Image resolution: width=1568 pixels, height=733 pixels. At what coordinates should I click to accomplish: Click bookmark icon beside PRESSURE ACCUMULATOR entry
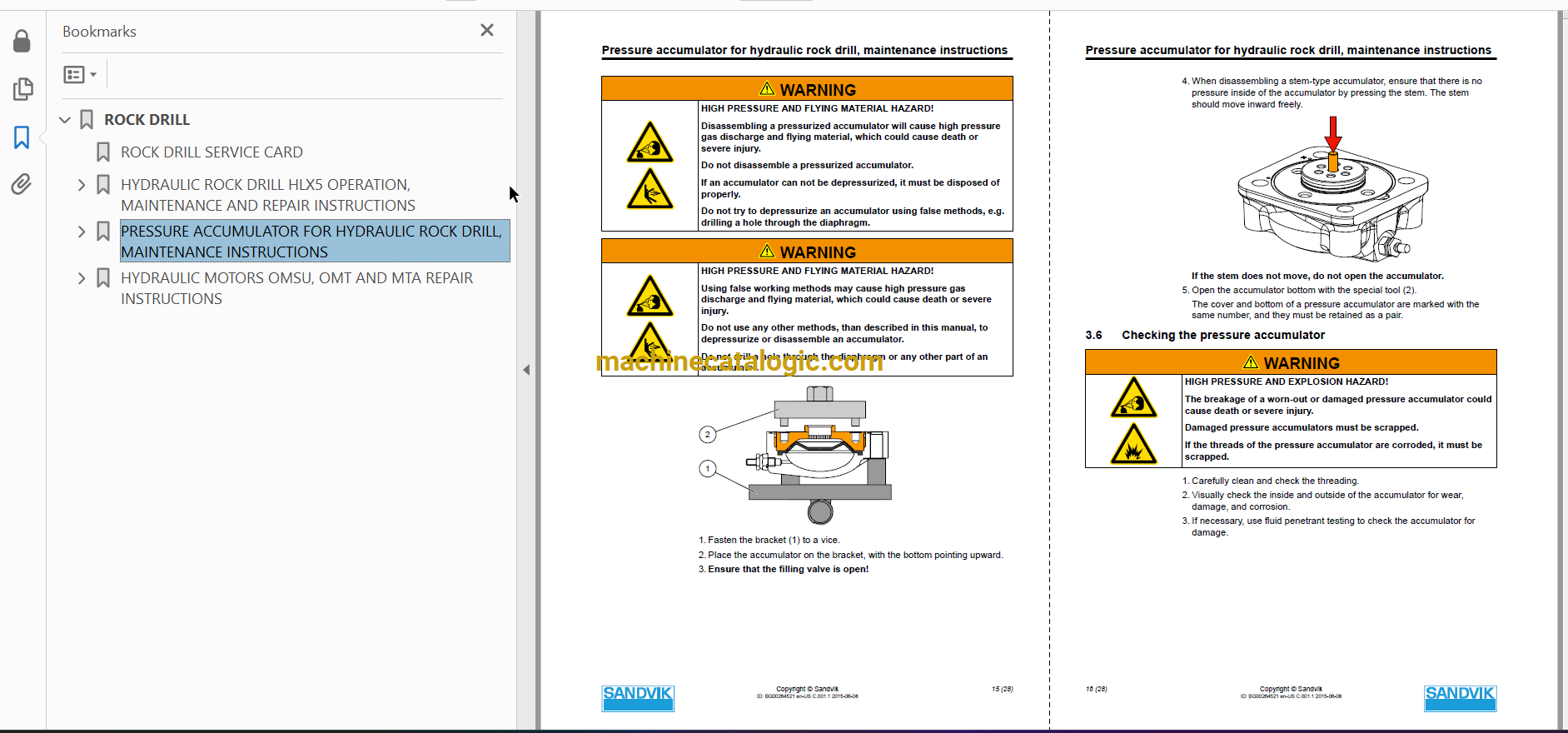pyautogui.click(x=103, y=232)
